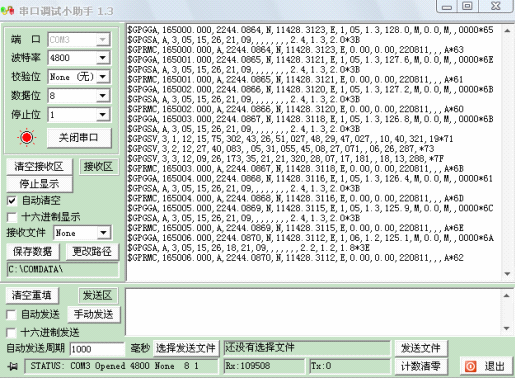This screenshot has width=515, height=379.
Task: Click the 停止显示 button
Action: pos(39,184)
